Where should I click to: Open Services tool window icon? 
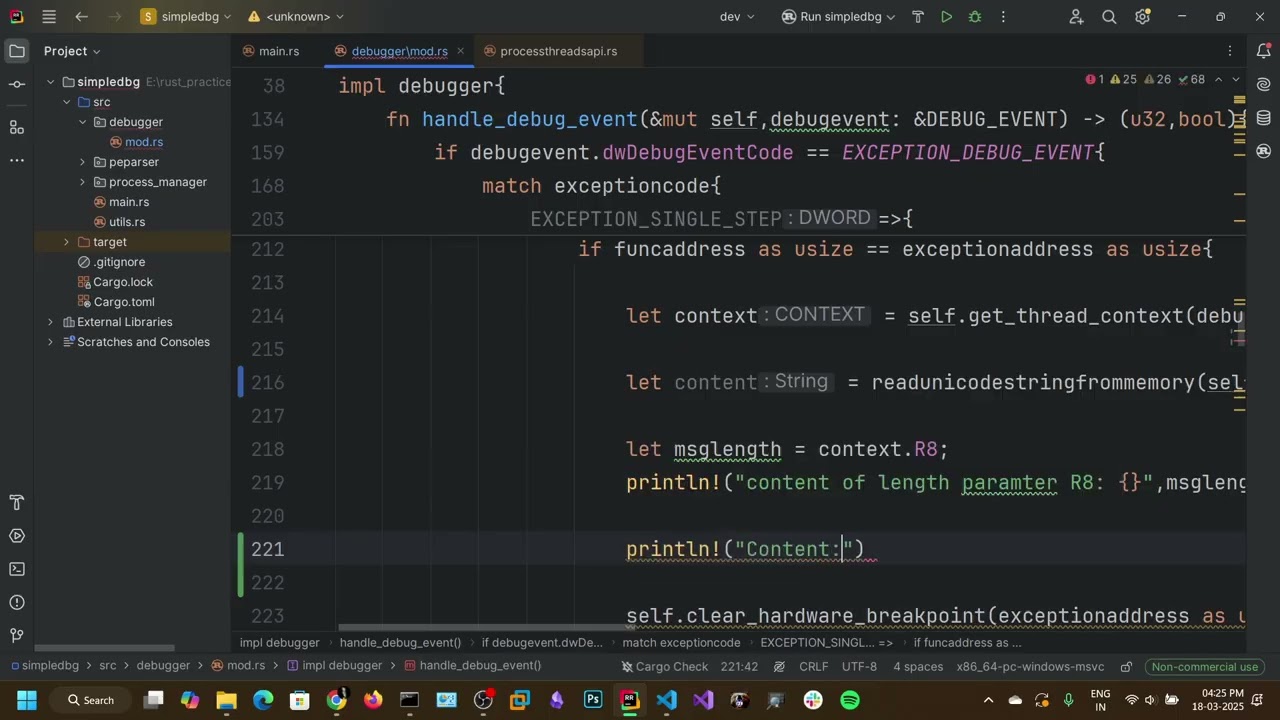[17, 536]
